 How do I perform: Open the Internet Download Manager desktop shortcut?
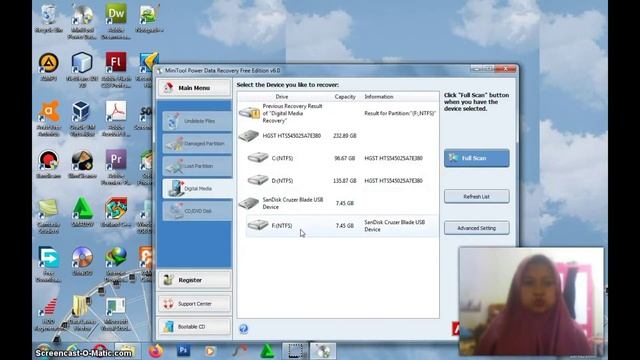tap(116, 264)
